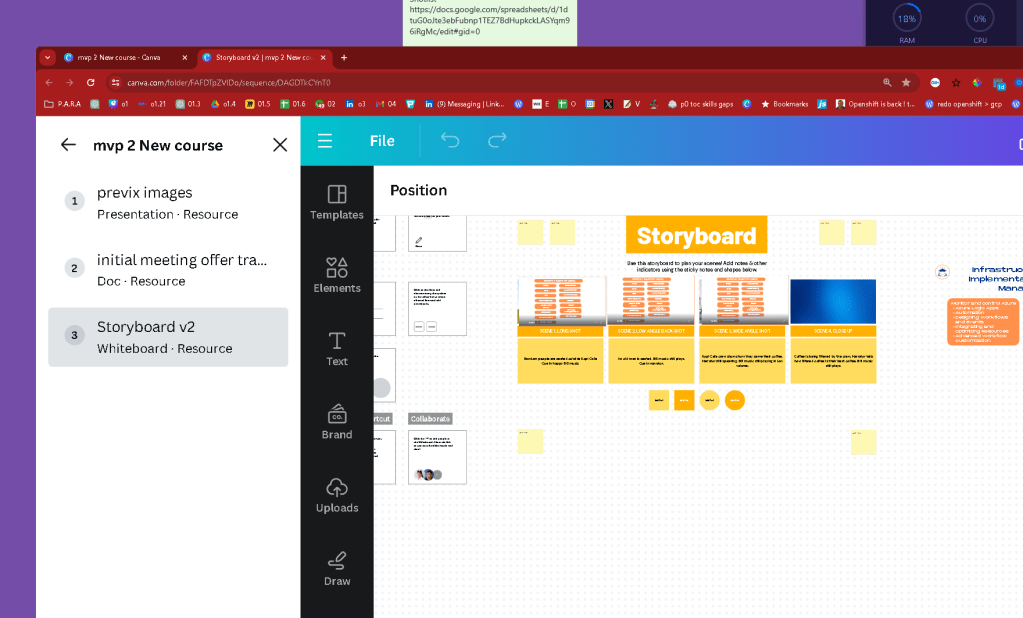Open the o3 LinkedIn bookmark
This screenshot has height=618, width=1023.
[356, 104]
